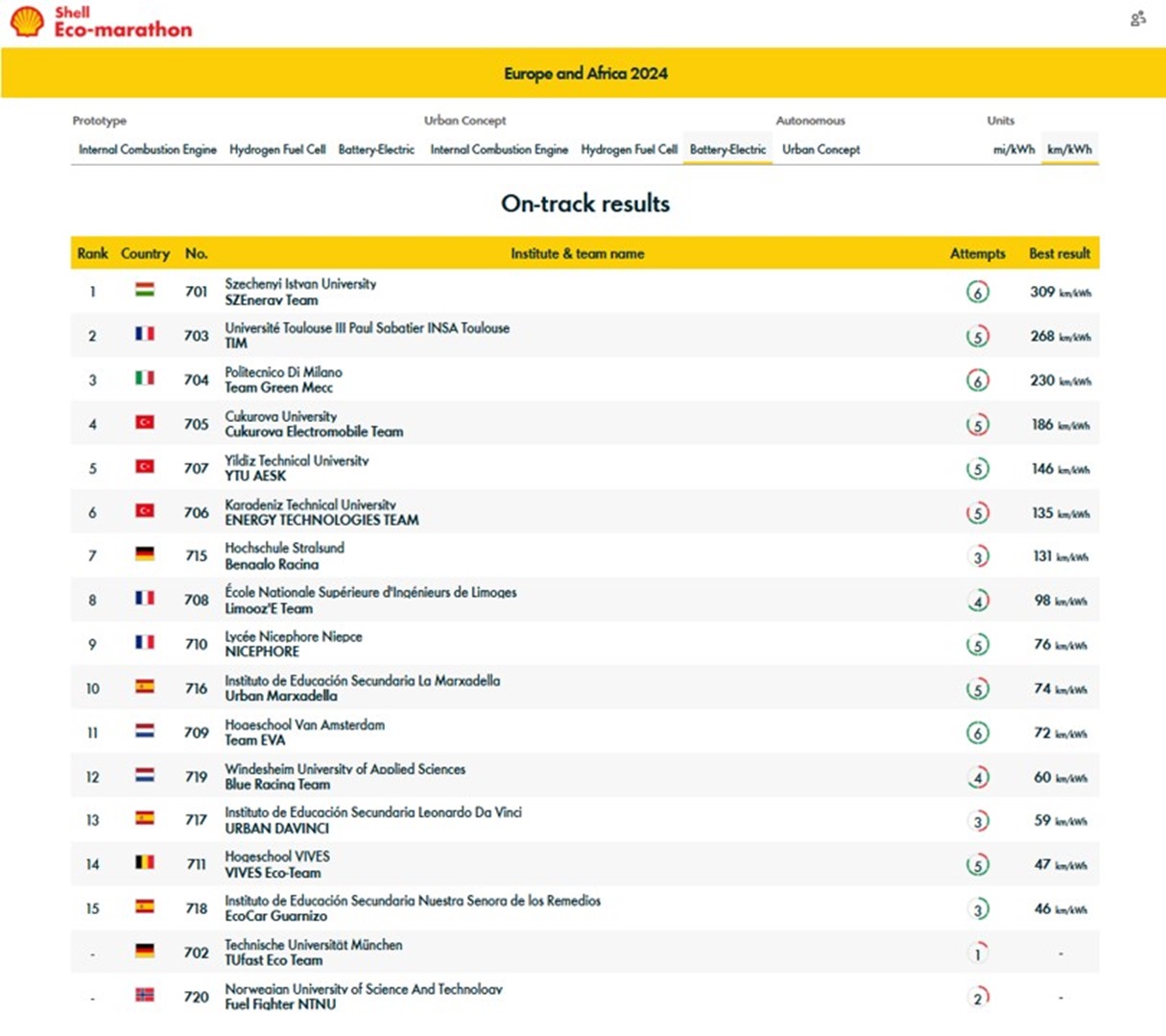This screenshot has width=1166, height=1036.
Task: Click the Spanish flag for Urban Marxadella
Action: [145, 687]
